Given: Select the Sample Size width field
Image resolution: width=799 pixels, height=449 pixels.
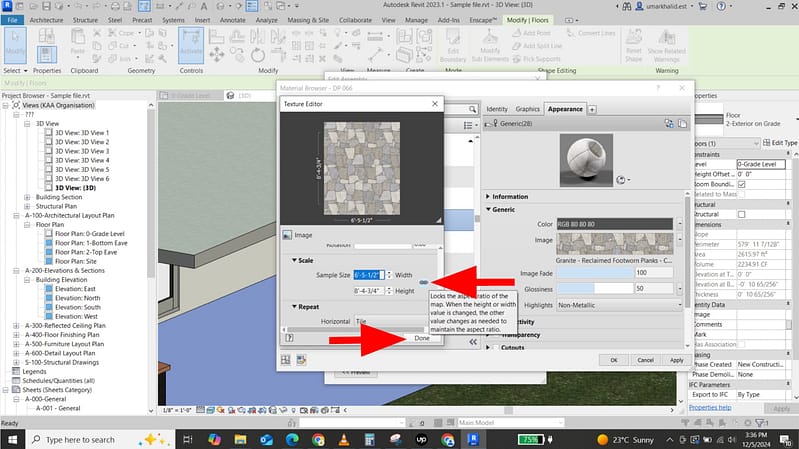Looking at the screenshot, I should [369, 274].
